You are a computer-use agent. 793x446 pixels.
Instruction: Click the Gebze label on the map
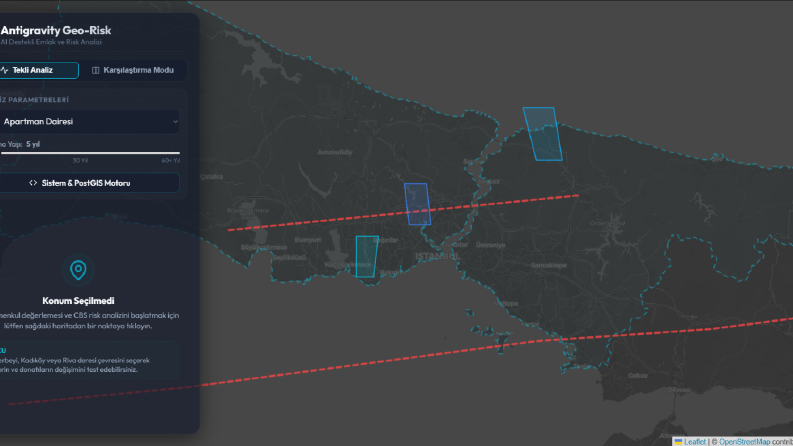(637, 375)
